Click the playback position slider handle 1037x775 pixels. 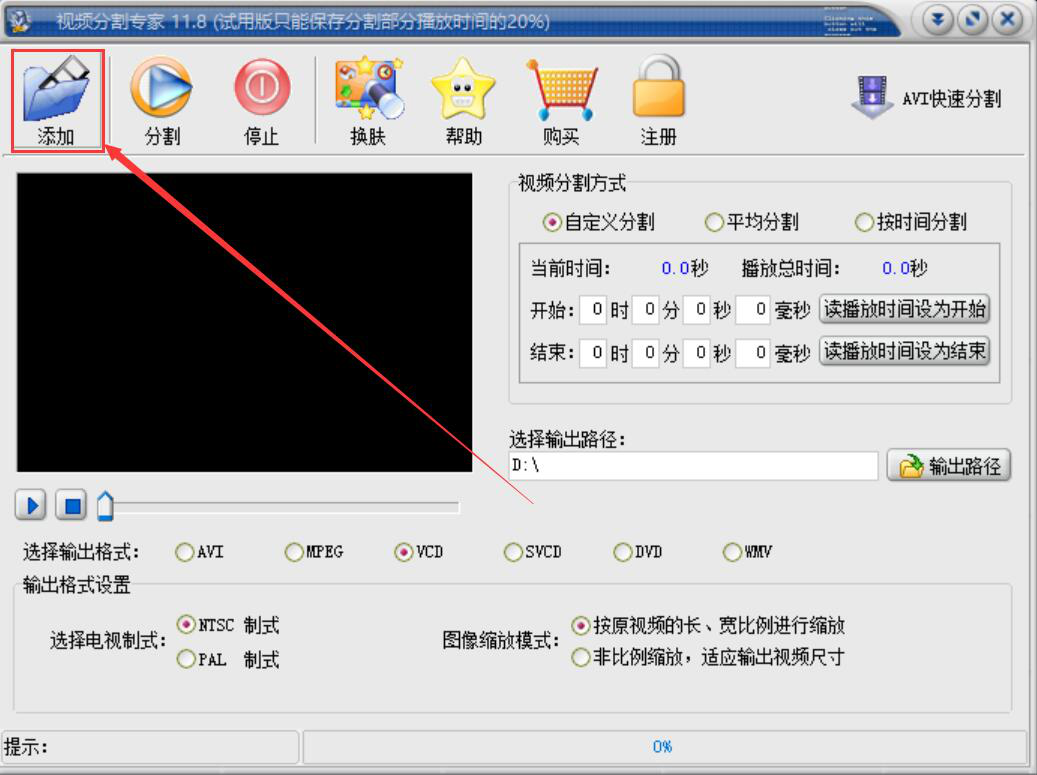(x=106, y=507)
